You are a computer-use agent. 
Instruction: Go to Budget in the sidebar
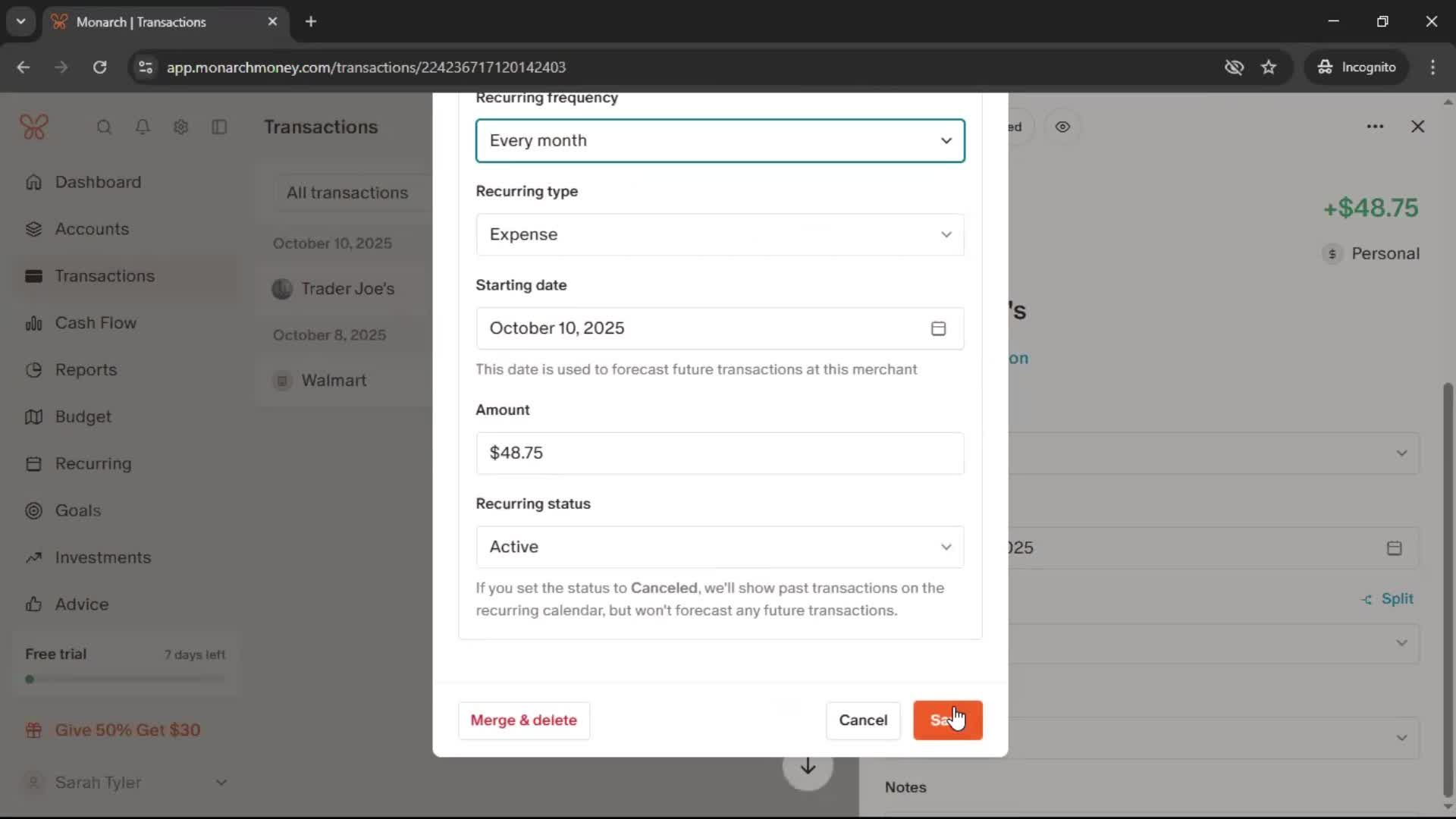pos(83,416)
